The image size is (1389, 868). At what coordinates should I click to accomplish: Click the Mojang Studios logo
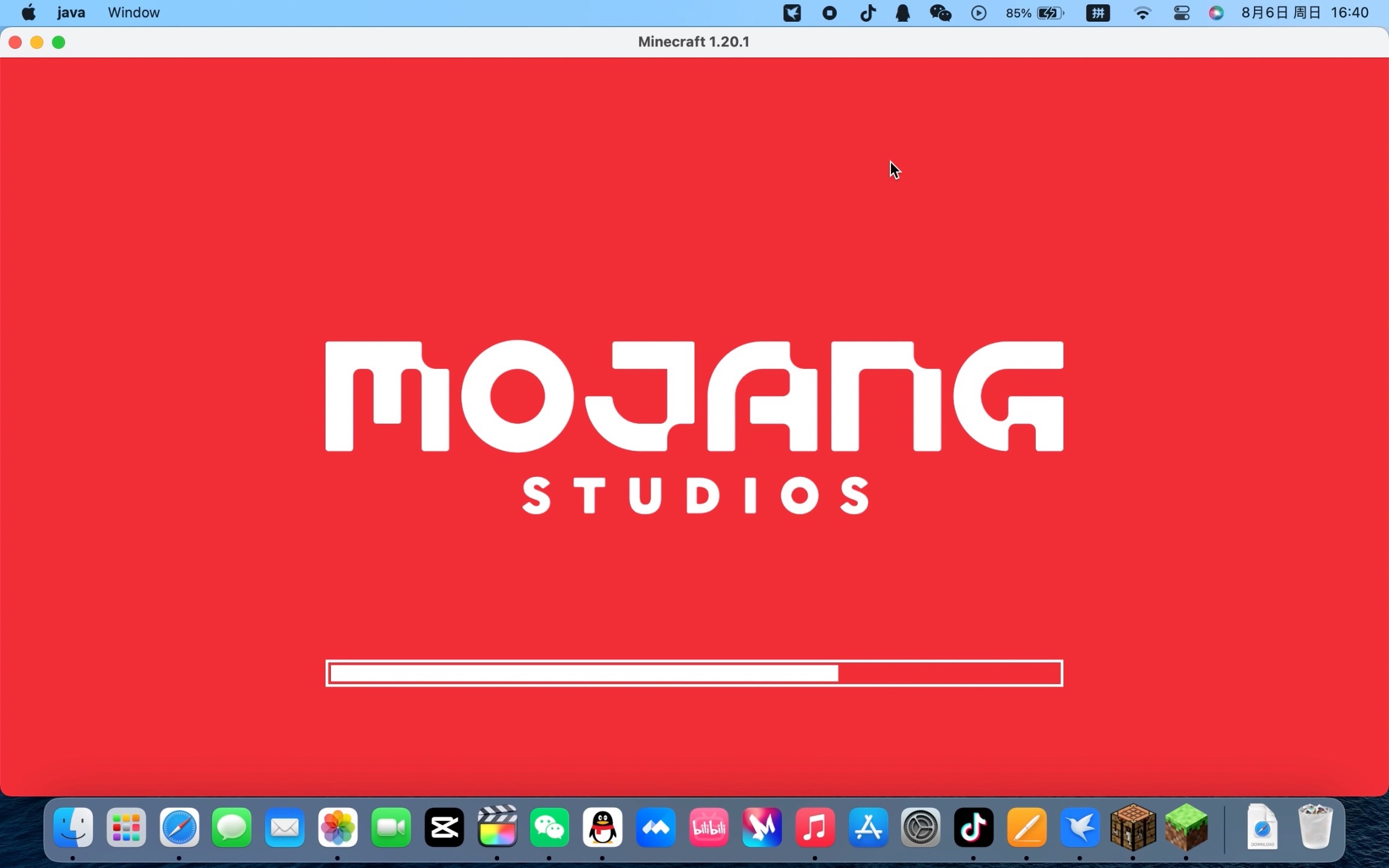[x=694, y=427]
